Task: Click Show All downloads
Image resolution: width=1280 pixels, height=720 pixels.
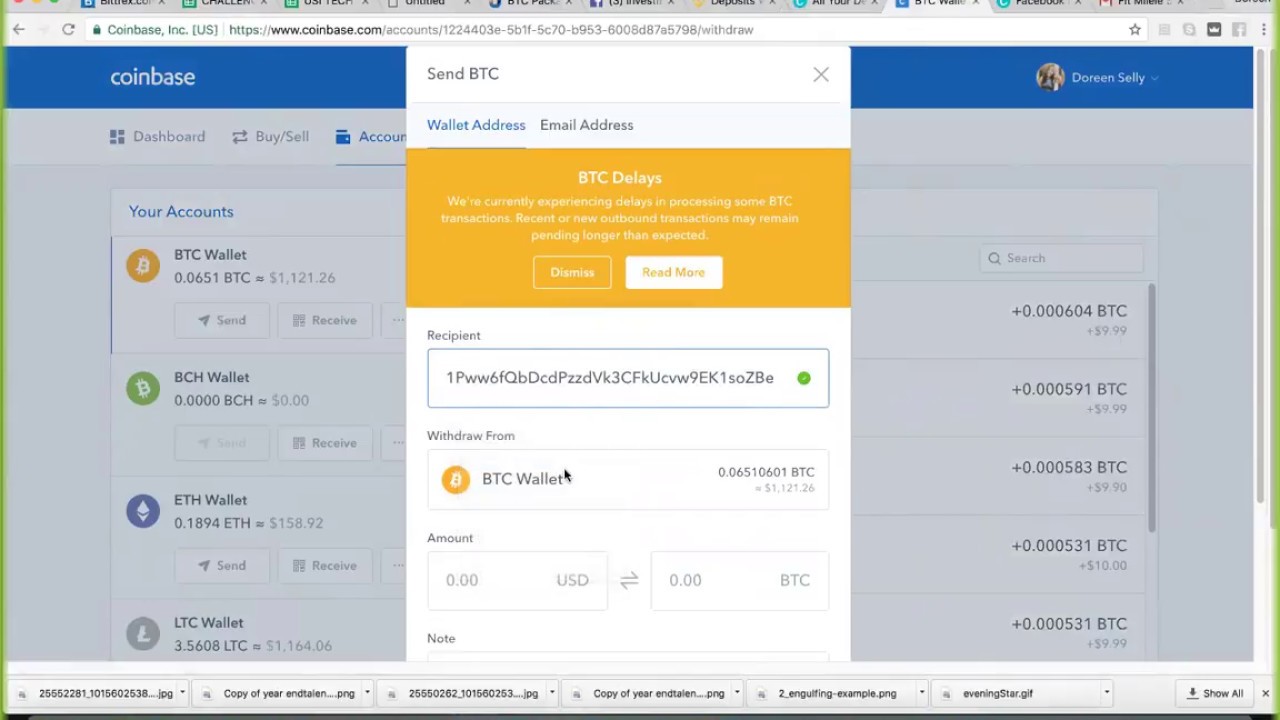Action: (1215, 693)
